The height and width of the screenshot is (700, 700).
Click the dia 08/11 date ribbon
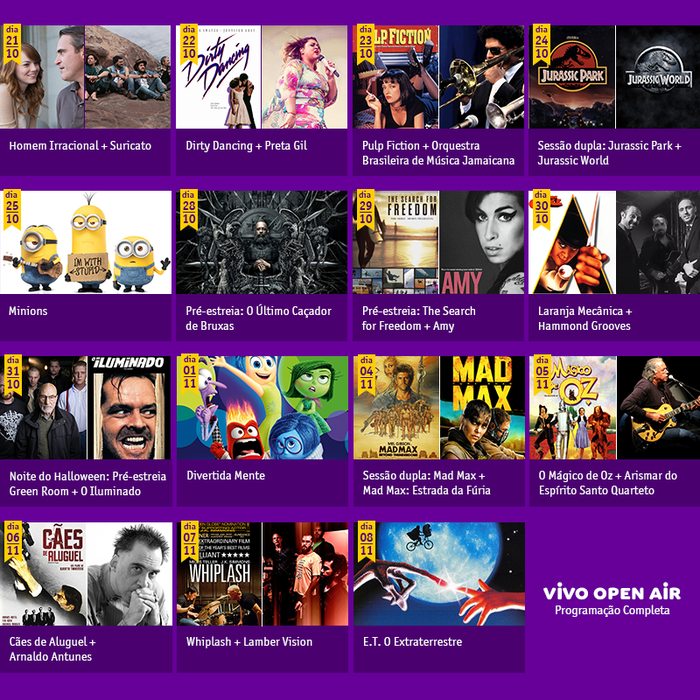click(x=367, y=541)
